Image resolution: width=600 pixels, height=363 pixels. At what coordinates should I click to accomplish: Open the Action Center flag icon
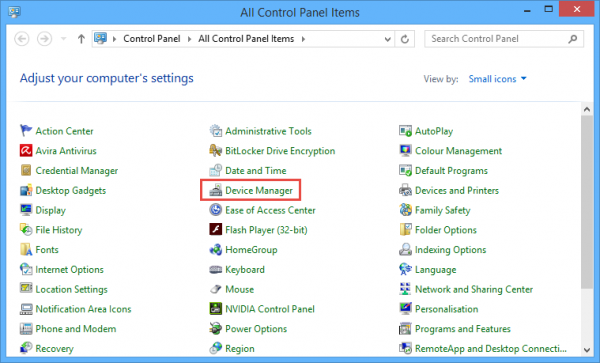[26, 131]
